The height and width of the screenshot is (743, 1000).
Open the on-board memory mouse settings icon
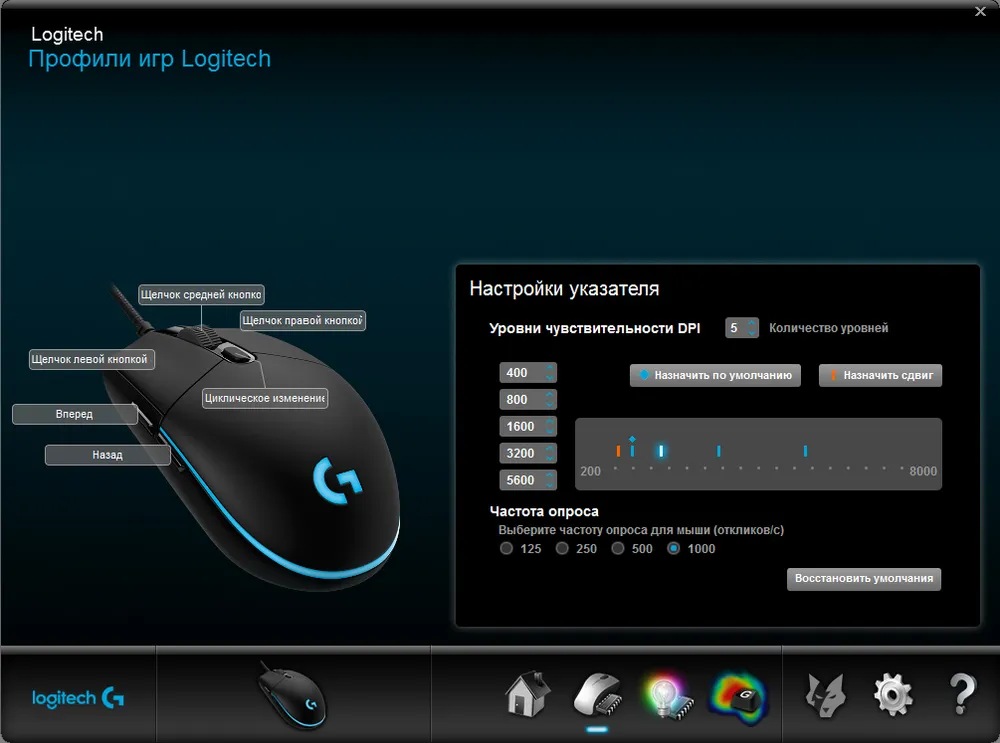[598, 695]
